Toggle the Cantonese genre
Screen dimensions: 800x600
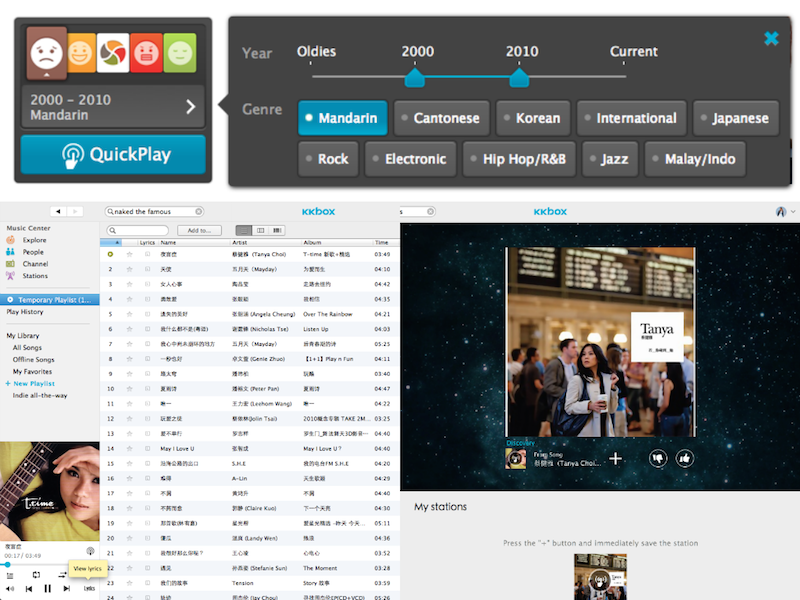pyautogui.click(x=442, y=118)
